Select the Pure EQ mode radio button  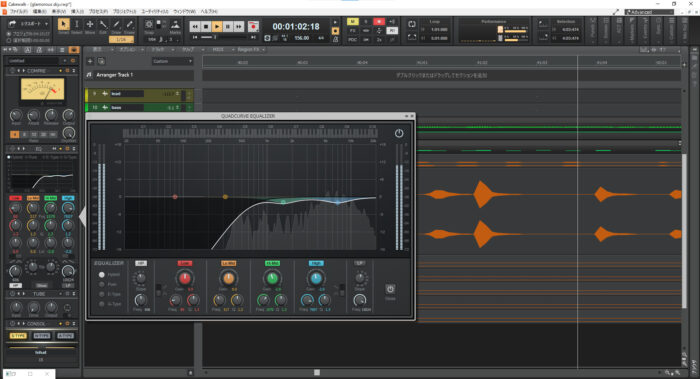(x=102, y=284)
